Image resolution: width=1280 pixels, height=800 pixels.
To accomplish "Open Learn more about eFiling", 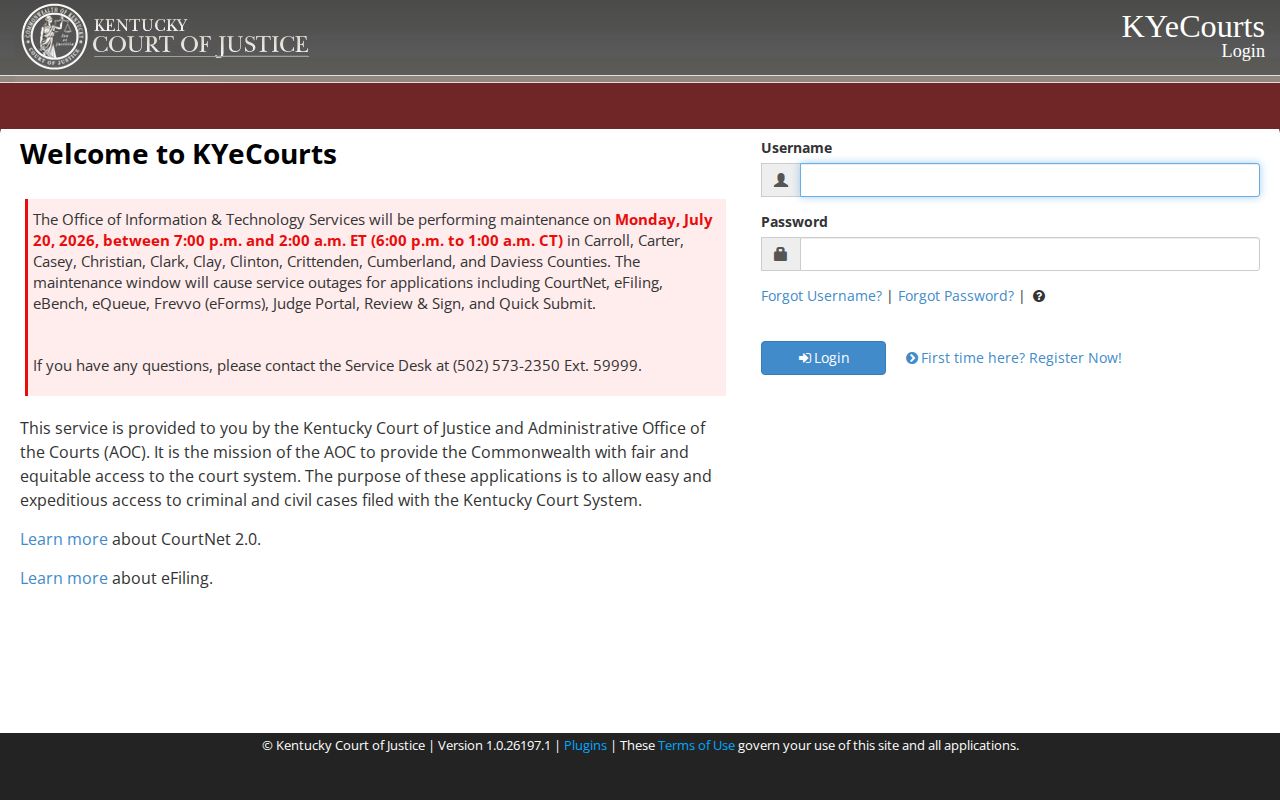I will tap(64, 578).
